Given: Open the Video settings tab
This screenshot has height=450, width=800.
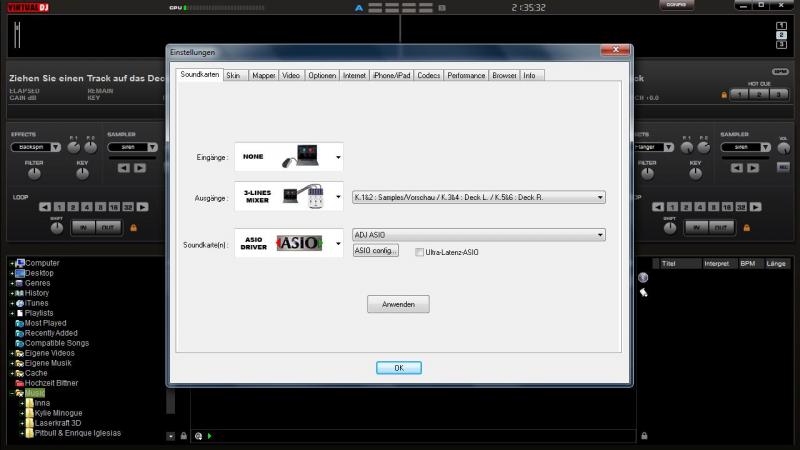Looking at the screenshot, I should [291, 76].
